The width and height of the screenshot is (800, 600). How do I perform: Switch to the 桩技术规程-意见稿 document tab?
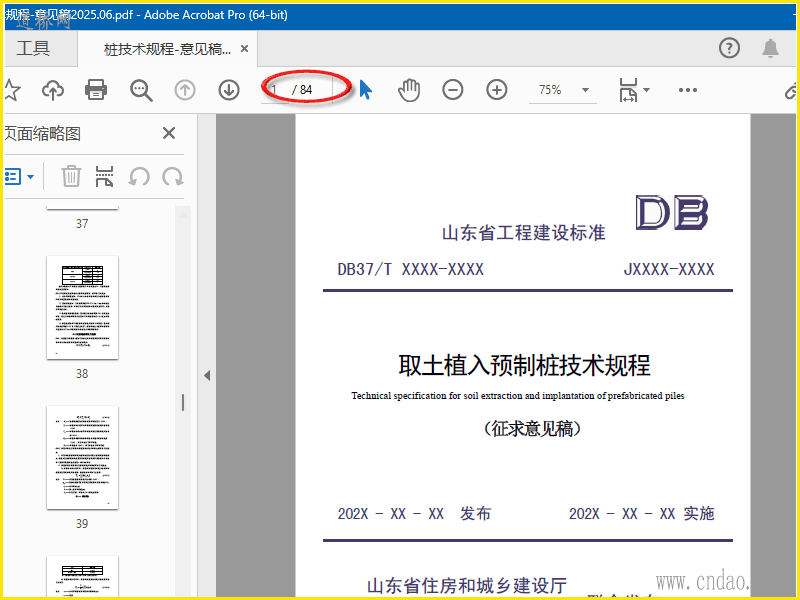pyautogui.click(x=167, y=49)
